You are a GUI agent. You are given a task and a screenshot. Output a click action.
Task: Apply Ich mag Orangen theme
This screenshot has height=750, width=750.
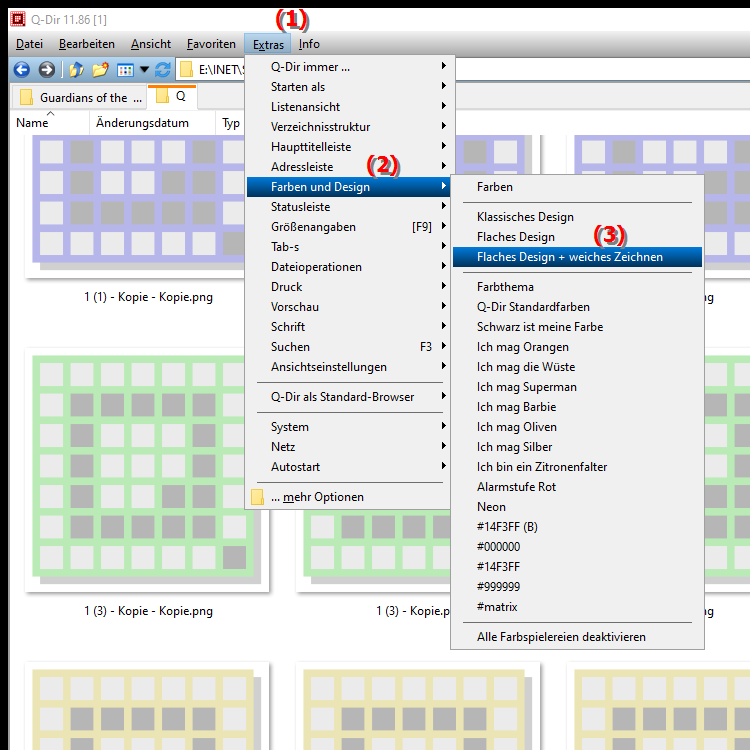point(577,347)
